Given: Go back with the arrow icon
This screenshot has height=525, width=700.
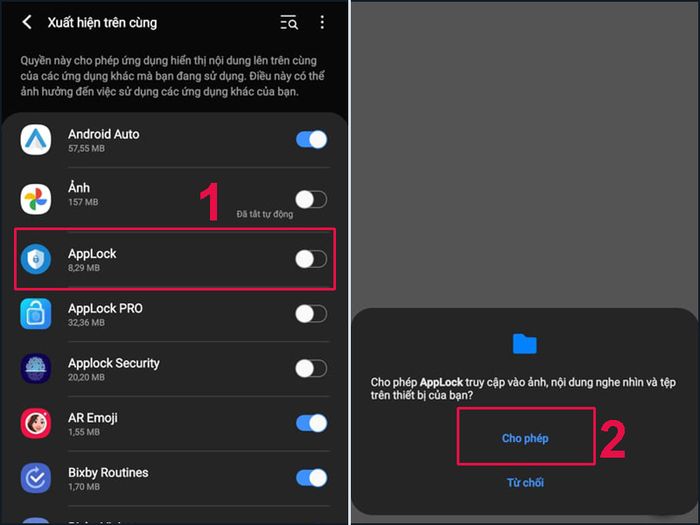Looking at the screenshot, I should click(27, 22).
